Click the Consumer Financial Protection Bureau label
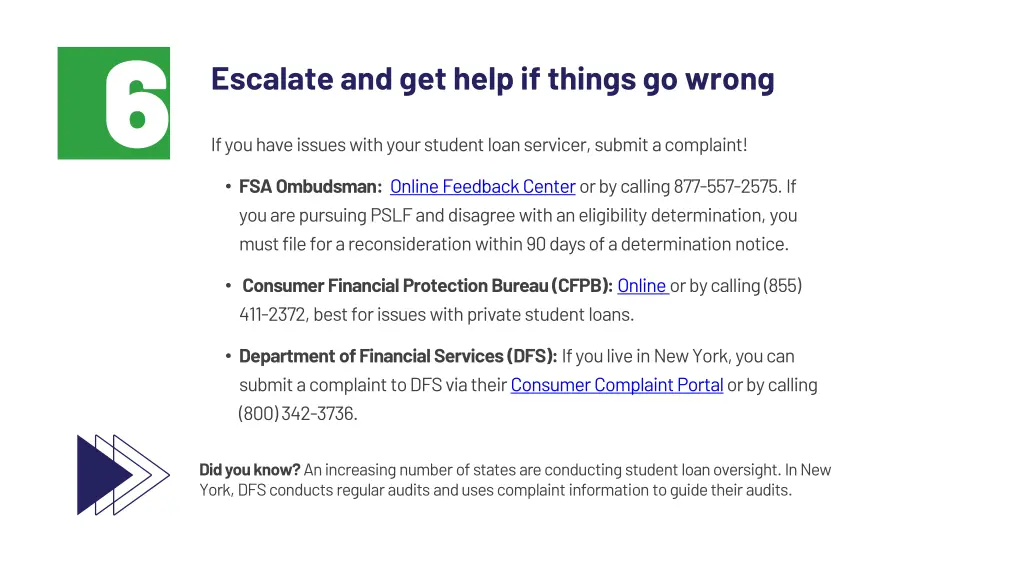The height and width of the screenshot is (576, 1024). 427,286
